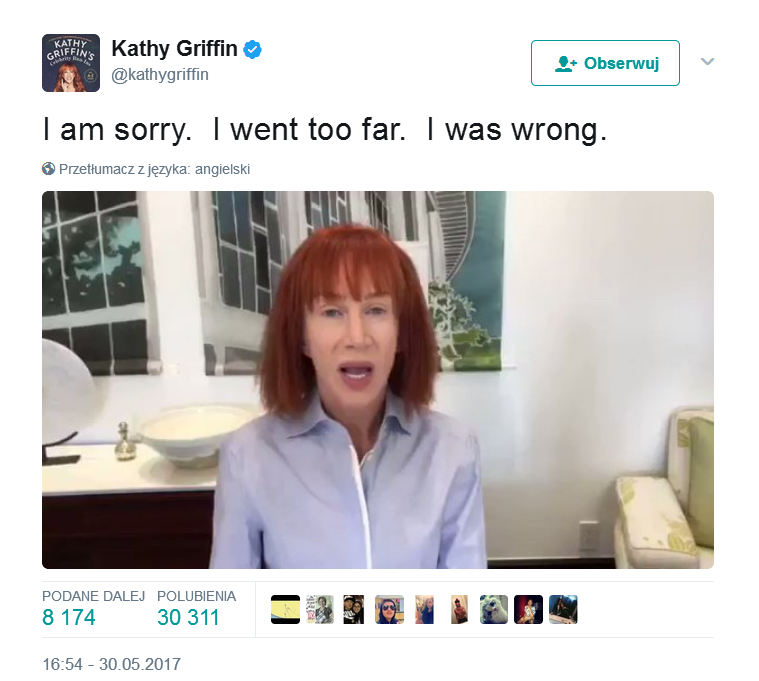
Task: Open the dark blue last liker avatar
Action: (563, 609)
